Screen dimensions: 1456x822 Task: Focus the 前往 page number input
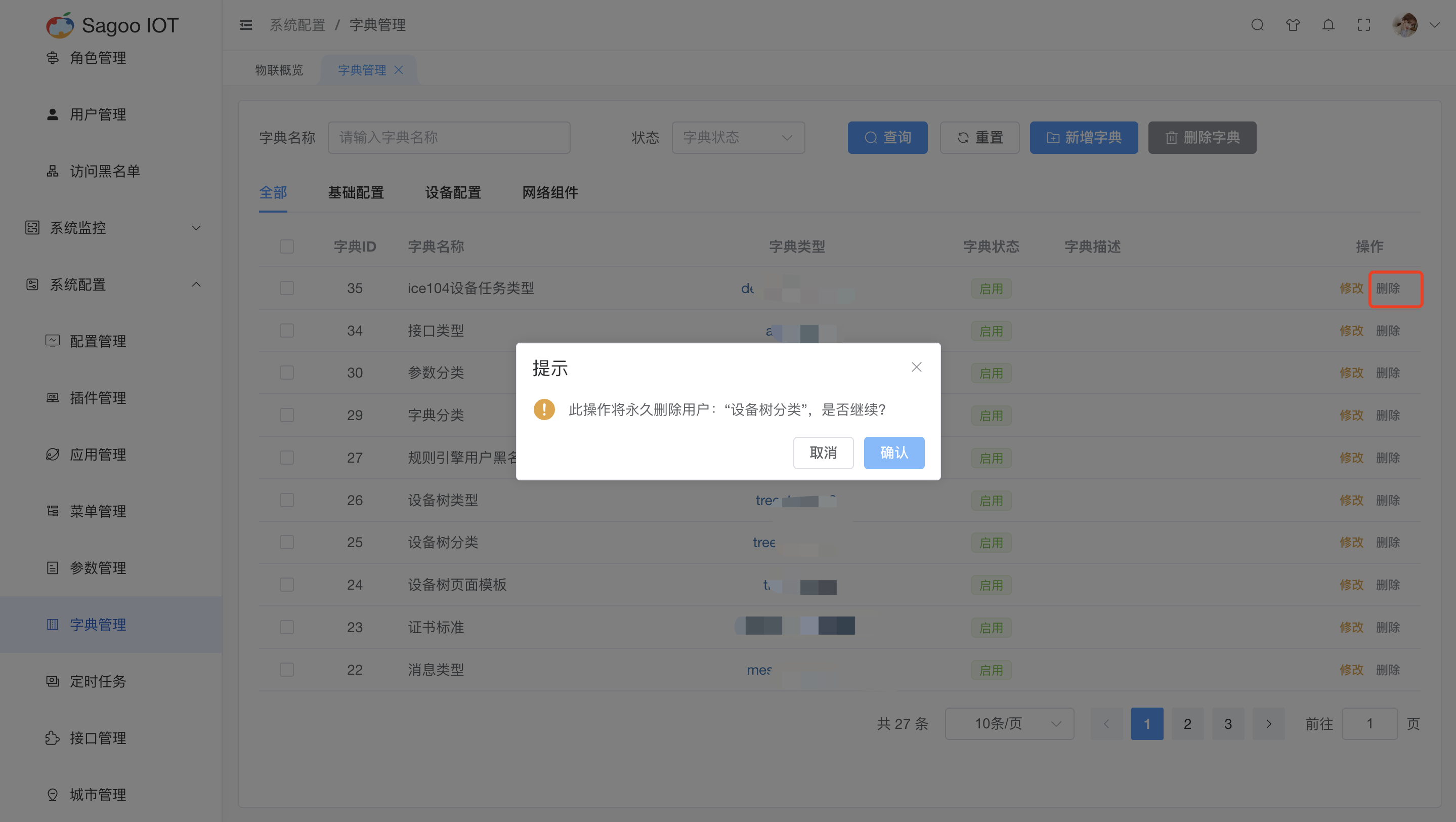click(1369, 723)
